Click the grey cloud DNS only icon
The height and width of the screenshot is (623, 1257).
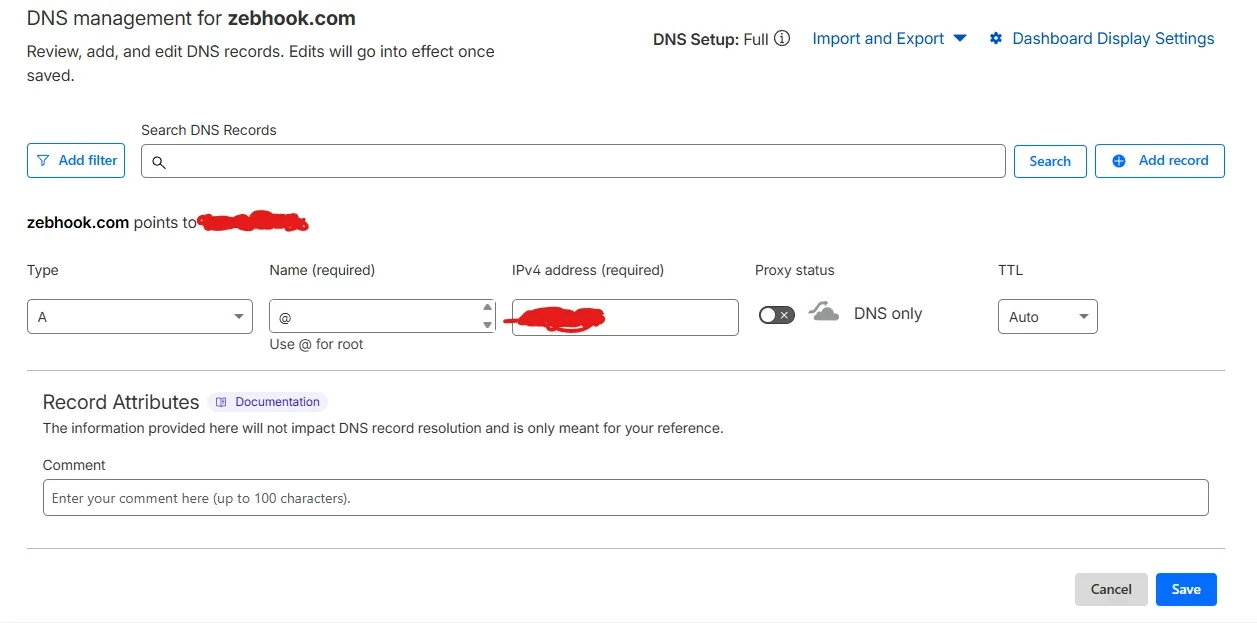(823, 313)
